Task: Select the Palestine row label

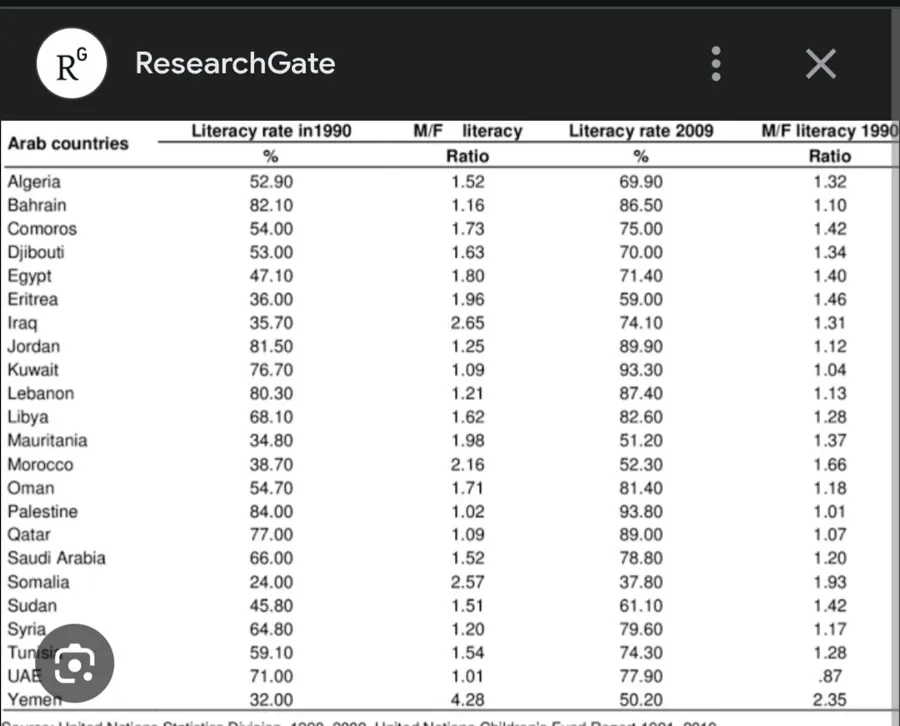Action: coord(42,511)
